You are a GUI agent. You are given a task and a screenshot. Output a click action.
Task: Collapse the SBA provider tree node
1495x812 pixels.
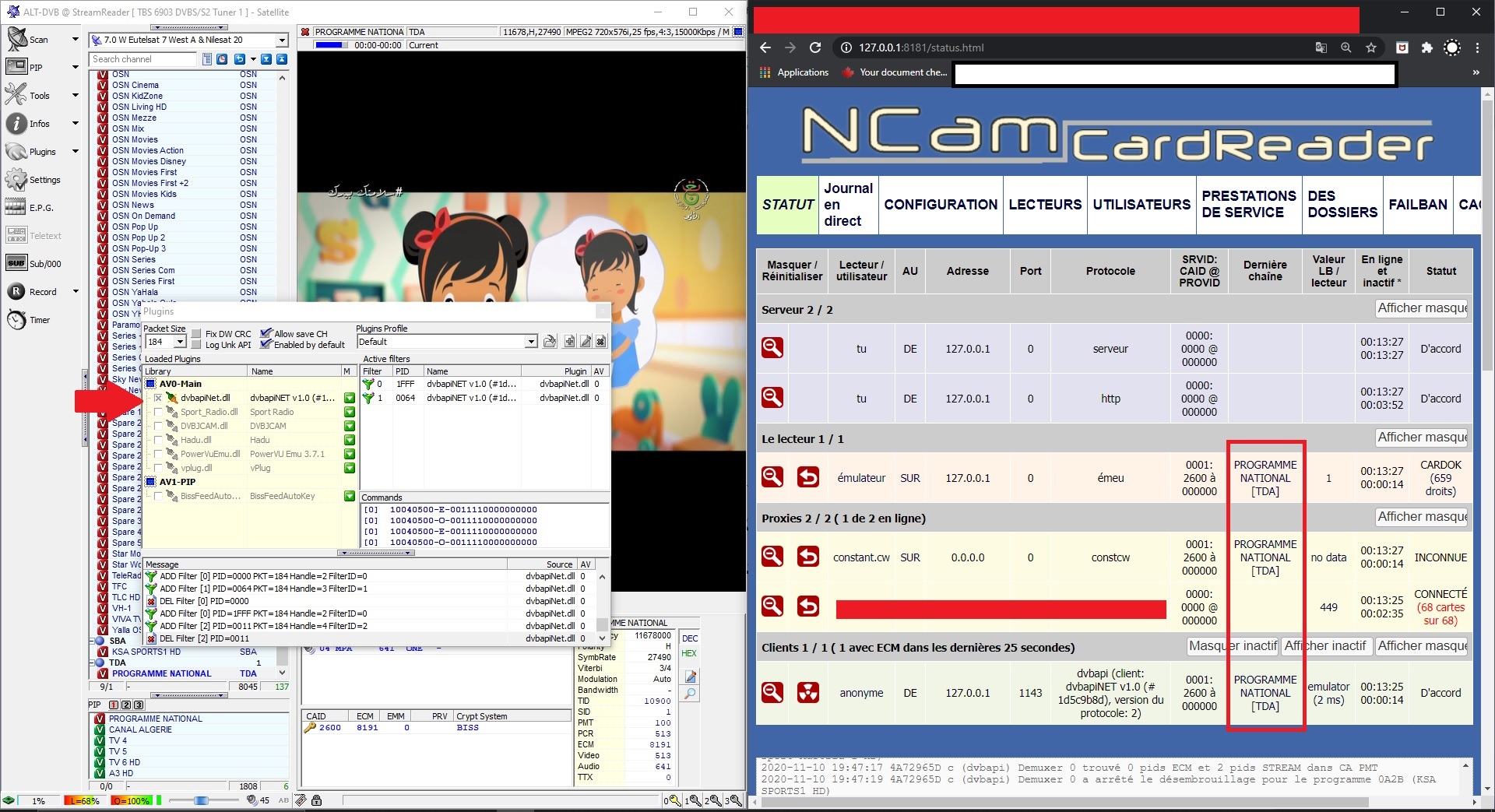pos(92,641)
